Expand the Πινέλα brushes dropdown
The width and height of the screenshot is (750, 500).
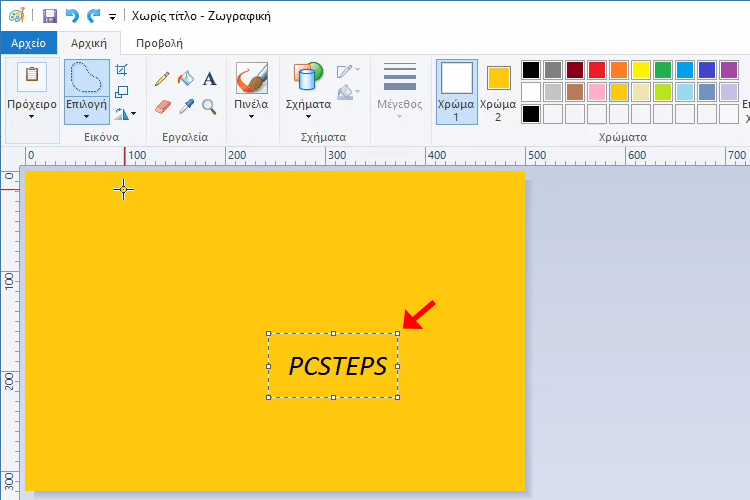coord(251,116)
